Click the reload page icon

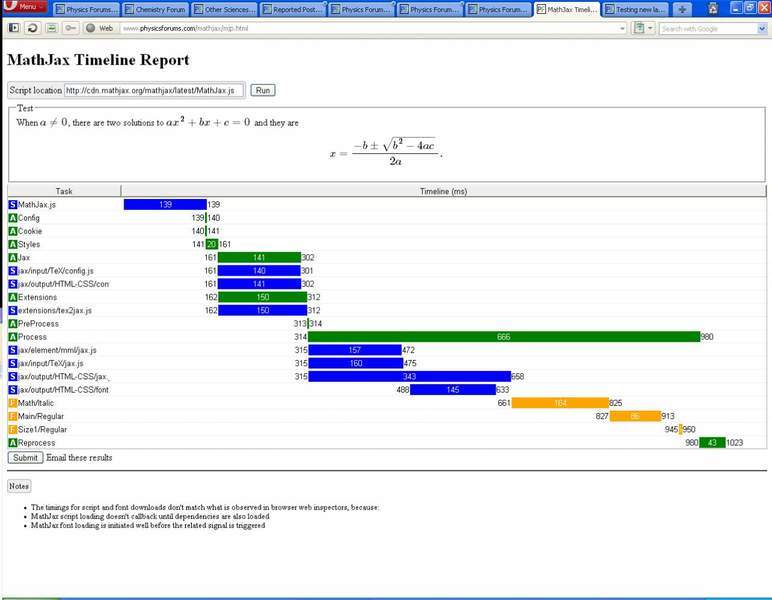(32, 28)
